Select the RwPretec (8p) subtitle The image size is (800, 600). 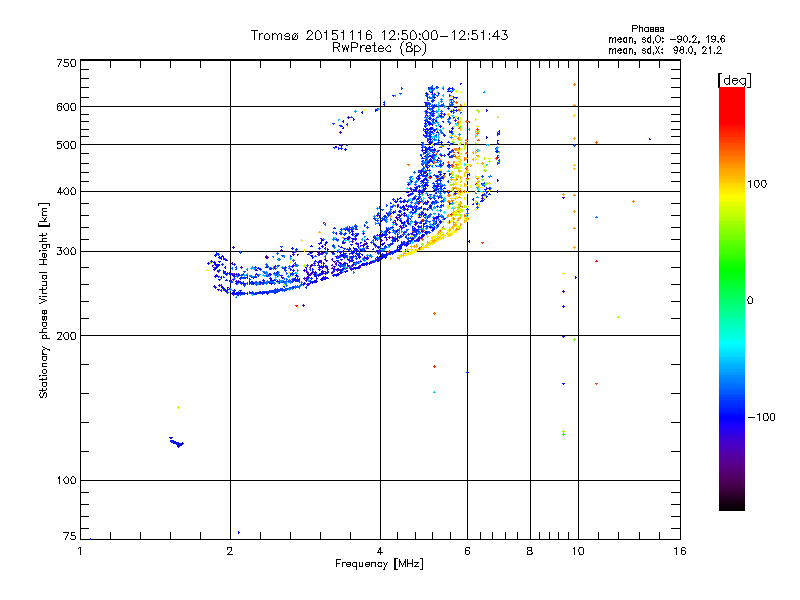pyautogui.click(x=379, y=48)
